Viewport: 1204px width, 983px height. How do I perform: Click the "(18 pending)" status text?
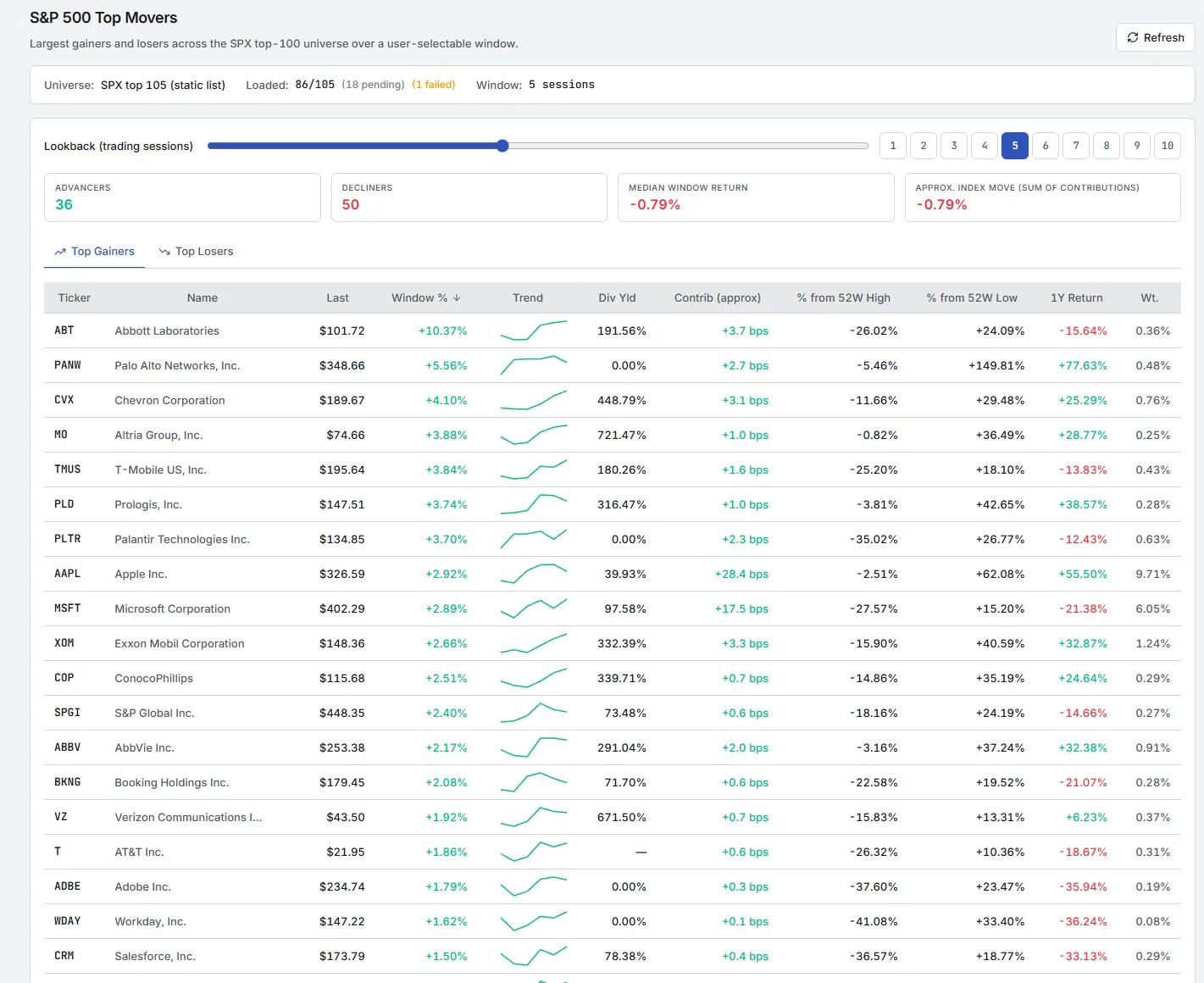(373, 85)
